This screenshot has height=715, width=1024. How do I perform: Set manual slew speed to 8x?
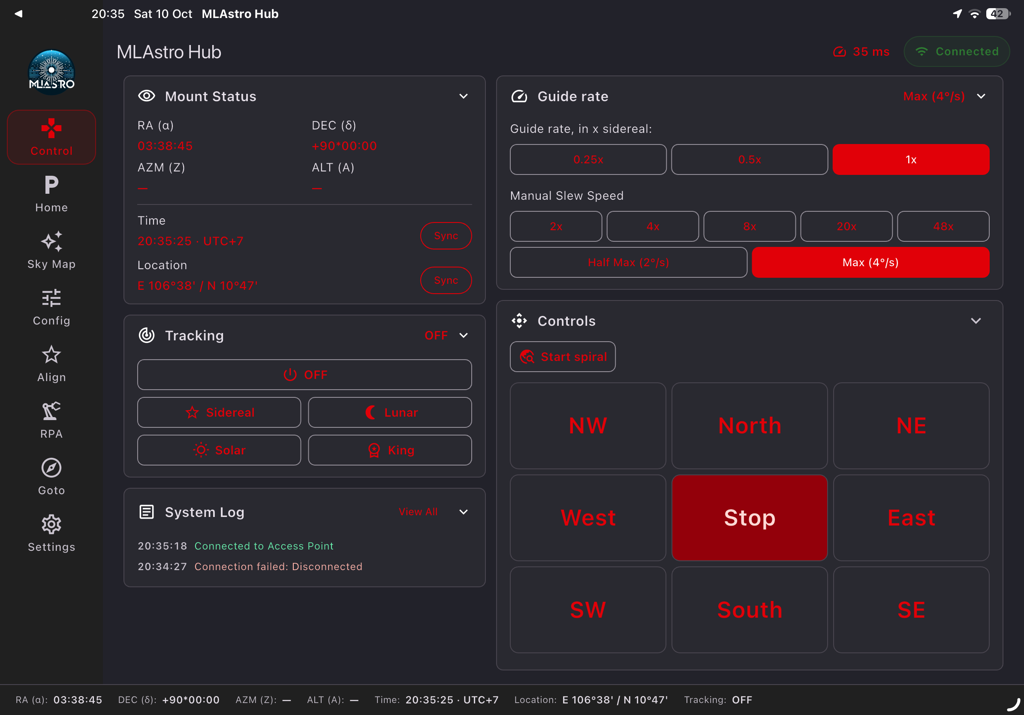750,227
